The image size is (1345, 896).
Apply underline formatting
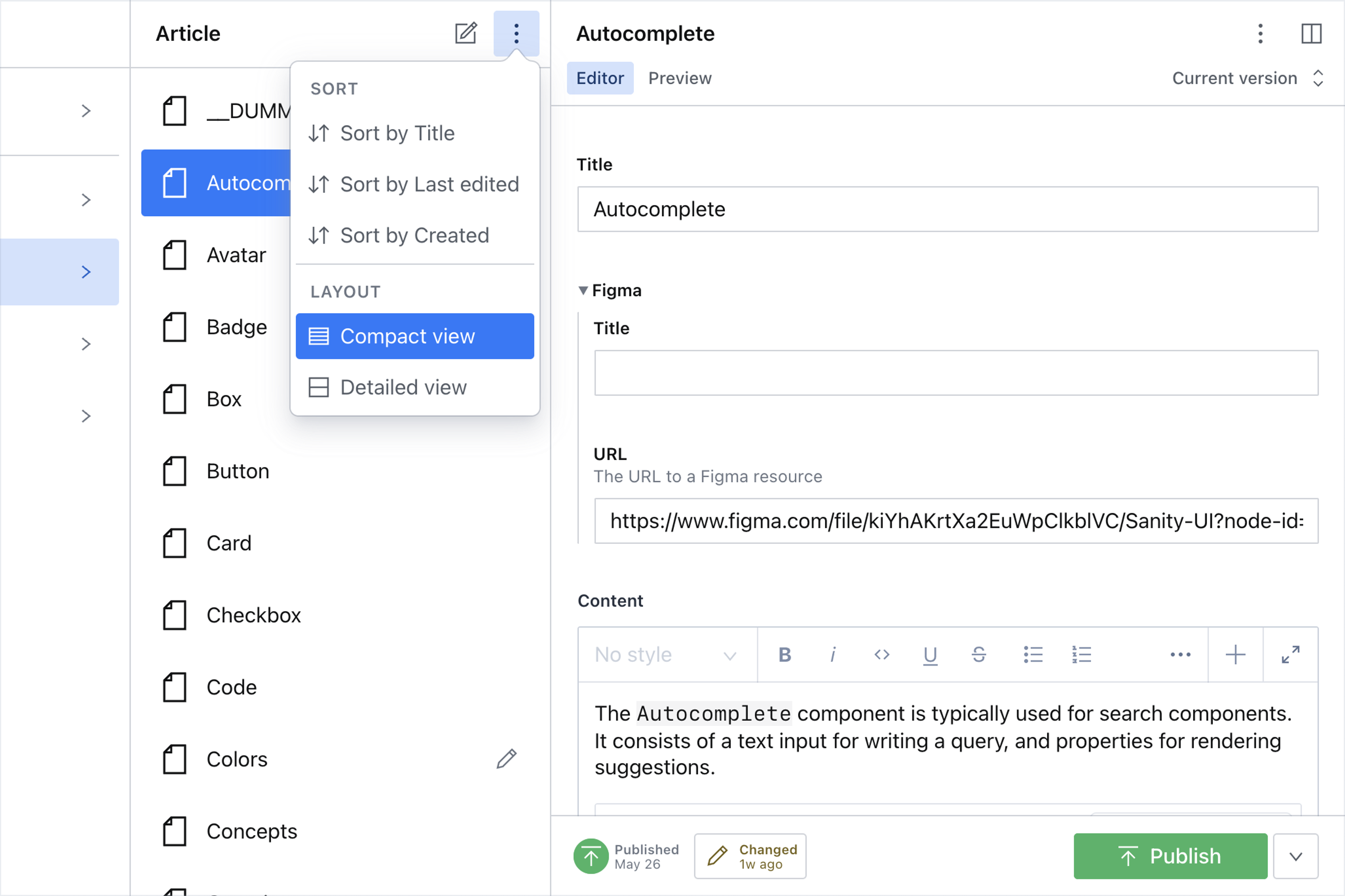(930, 655)
